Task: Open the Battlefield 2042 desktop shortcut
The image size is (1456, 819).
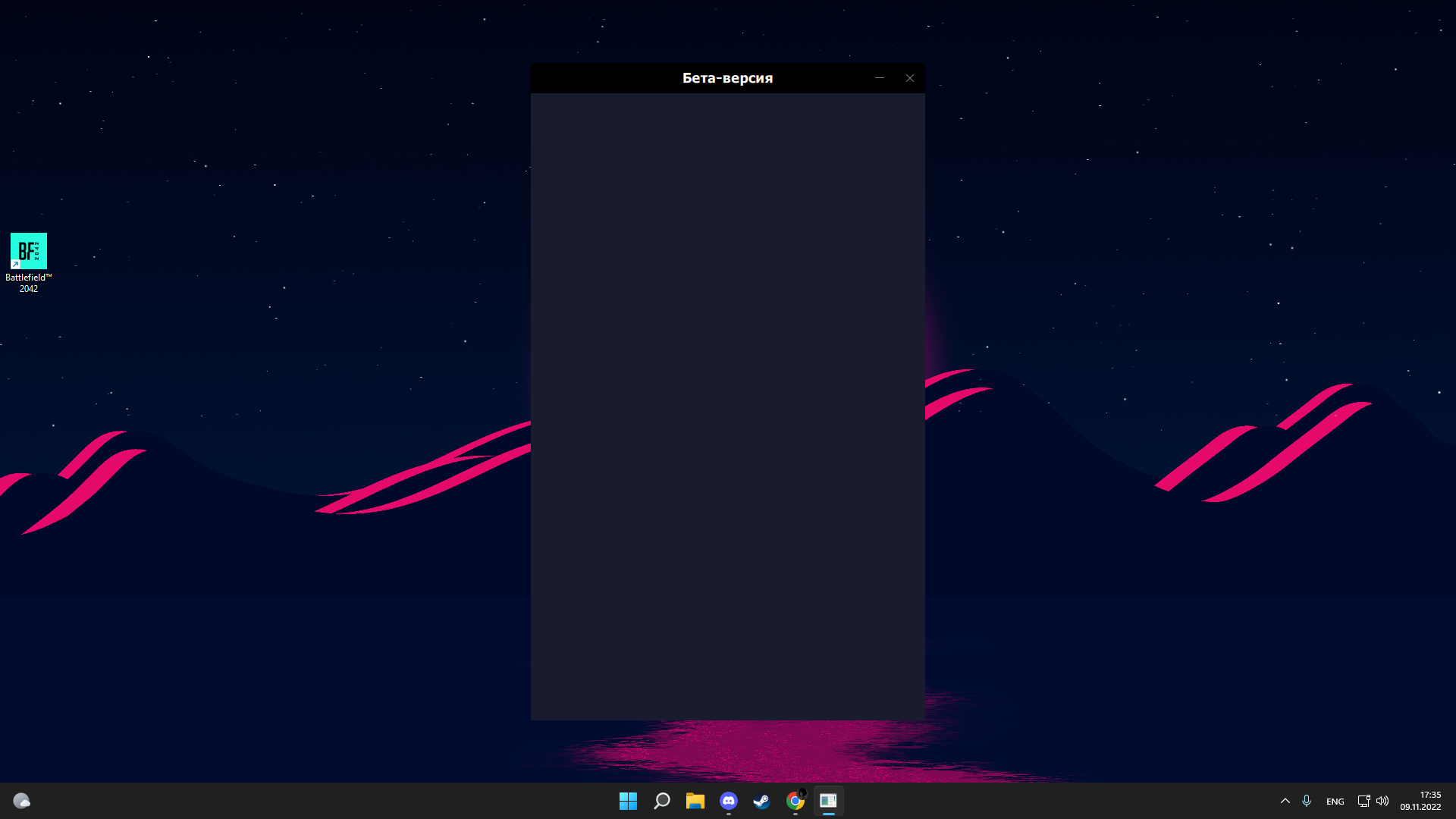Action: tap(29, 252)
